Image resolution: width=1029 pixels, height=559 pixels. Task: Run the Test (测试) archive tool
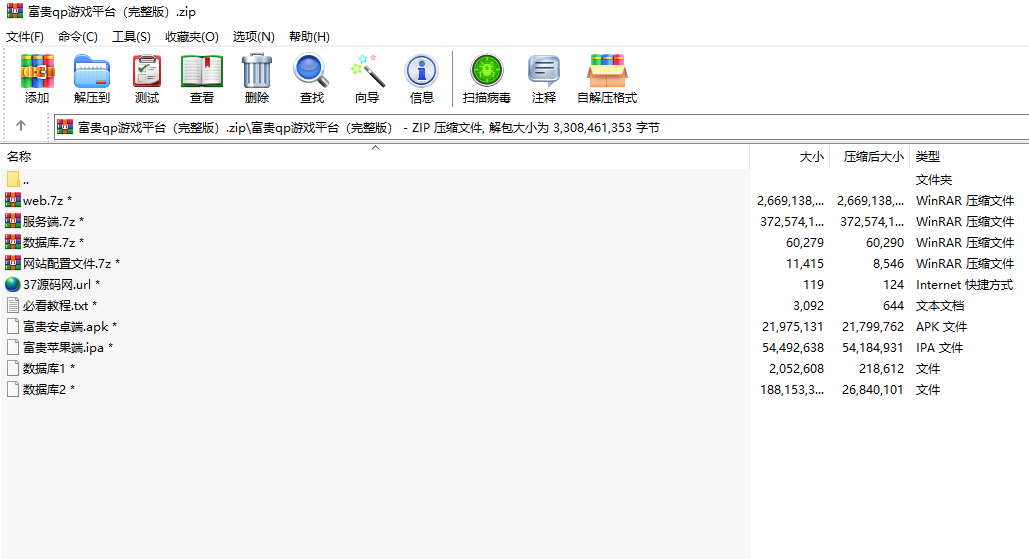(147, 71)
